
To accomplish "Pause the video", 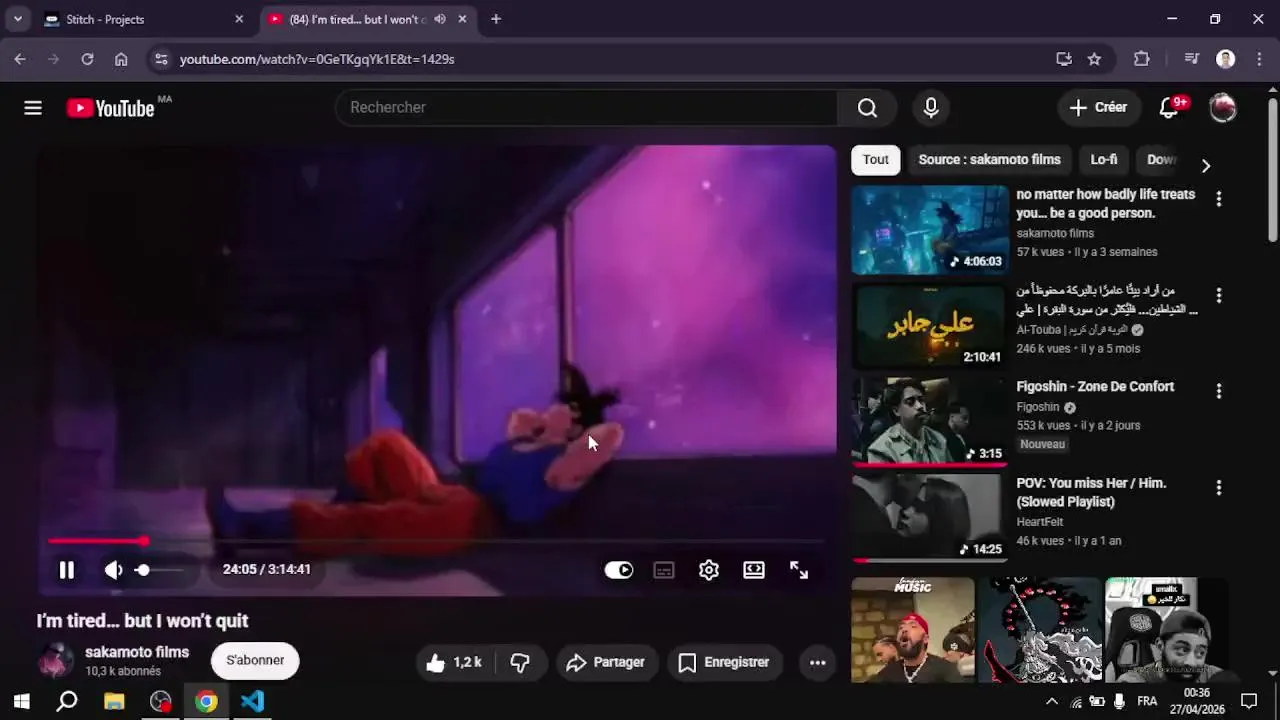I will tap(67, 570).
